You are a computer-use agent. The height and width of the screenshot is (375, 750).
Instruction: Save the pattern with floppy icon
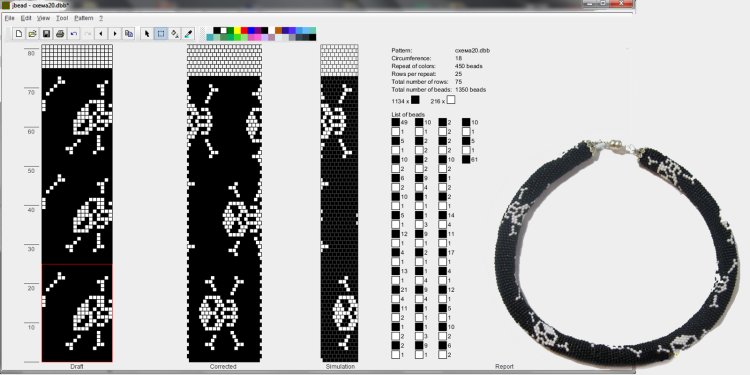(46, 33)
